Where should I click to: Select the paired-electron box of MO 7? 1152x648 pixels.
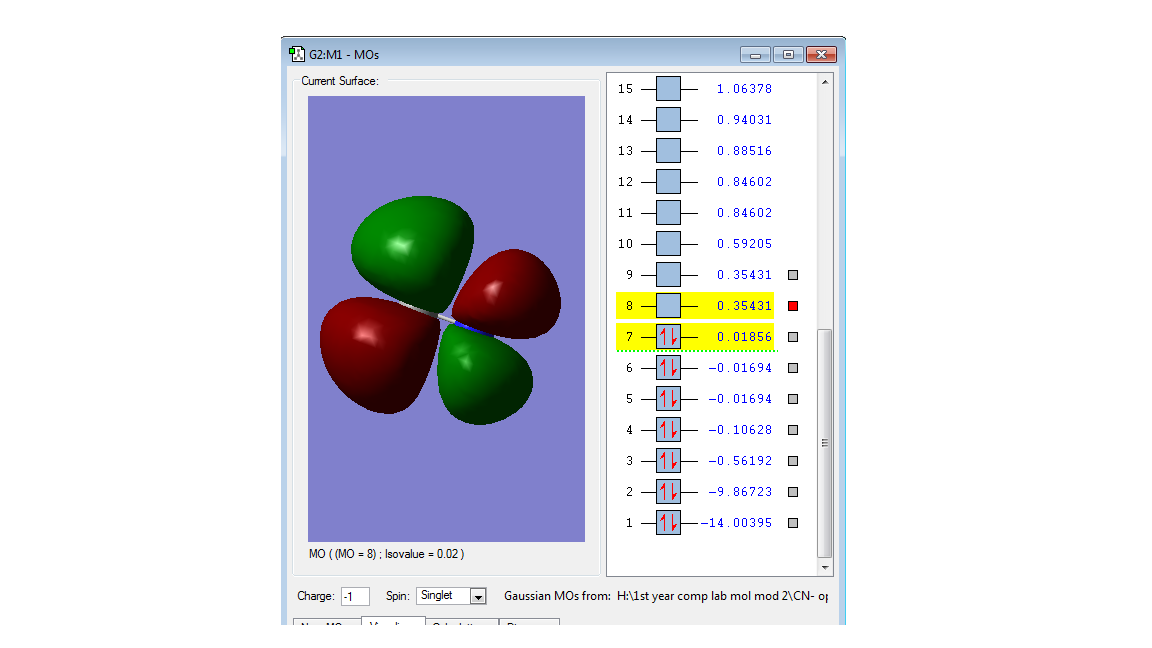click(668, 336)
